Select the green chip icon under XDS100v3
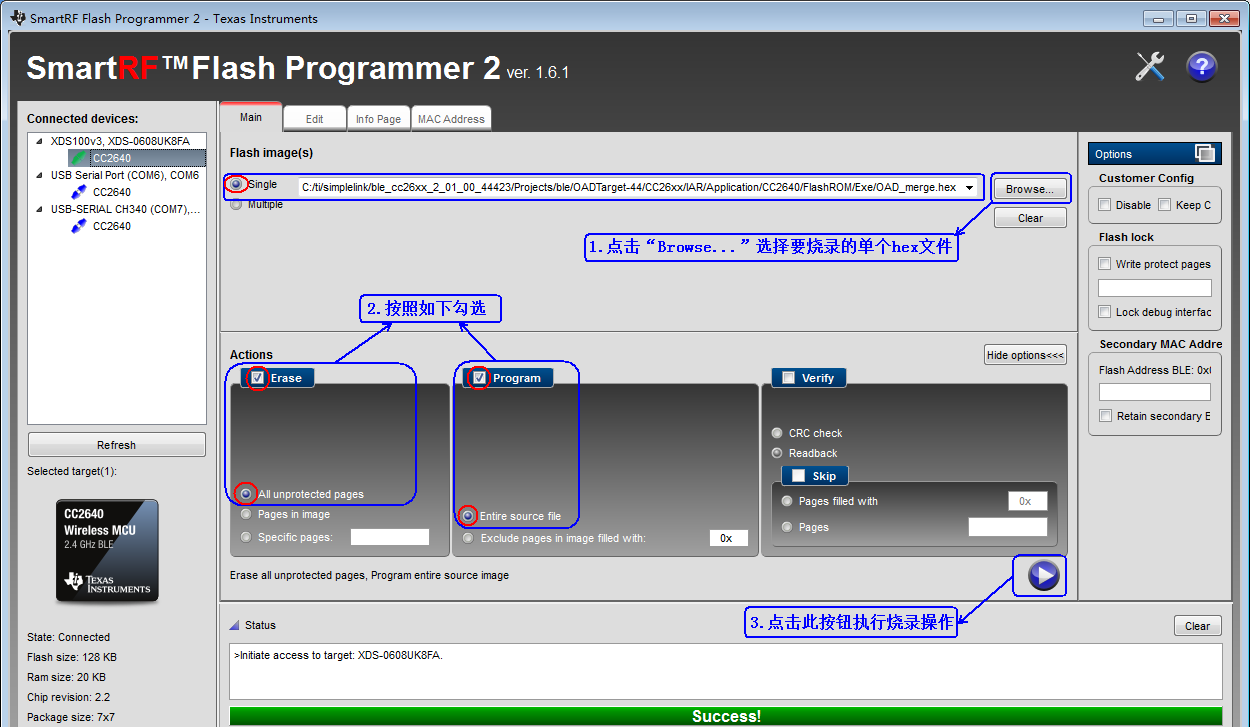This screenshot has width=1250, height=727. pyautogui.click(x=78, y=157)
